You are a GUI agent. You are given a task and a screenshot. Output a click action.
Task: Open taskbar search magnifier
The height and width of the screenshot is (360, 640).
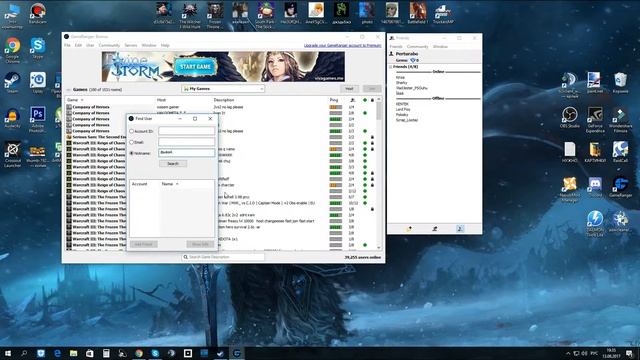pyautogui.click(x=24, y=353)
